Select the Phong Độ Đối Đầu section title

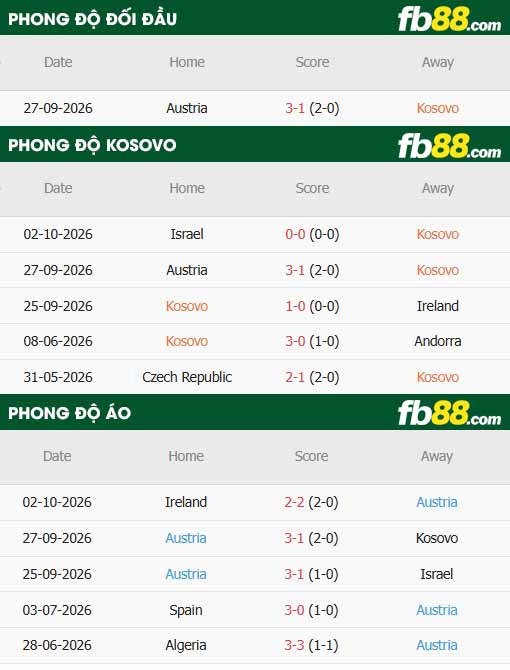92,19
